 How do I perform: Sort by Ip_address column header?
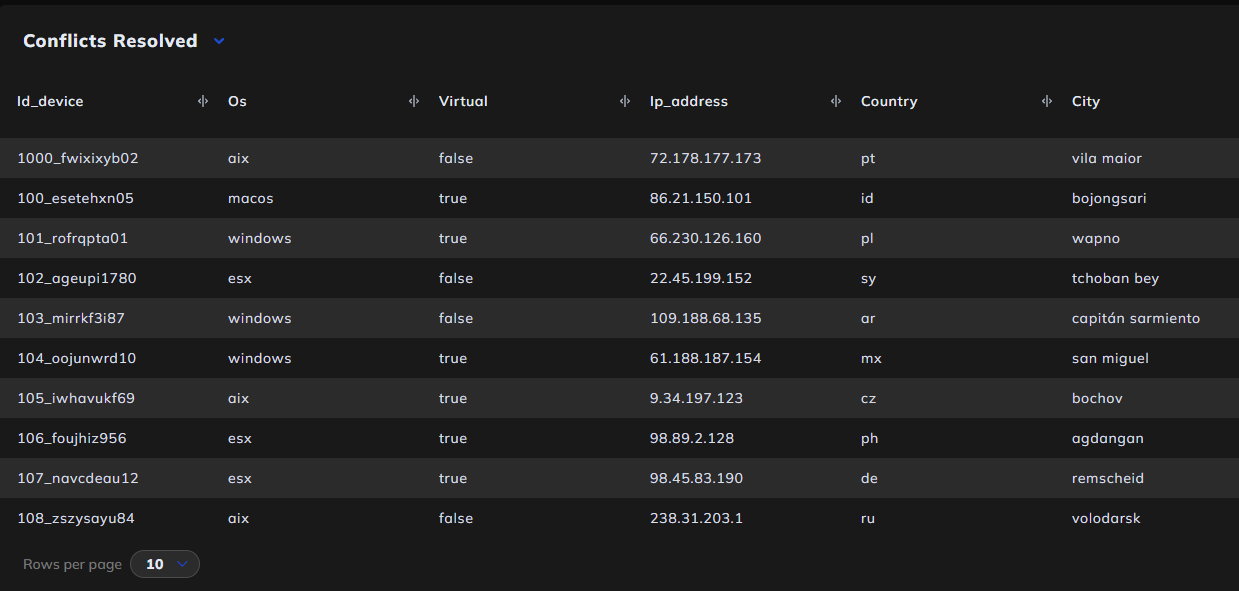[x=689, y=101]
